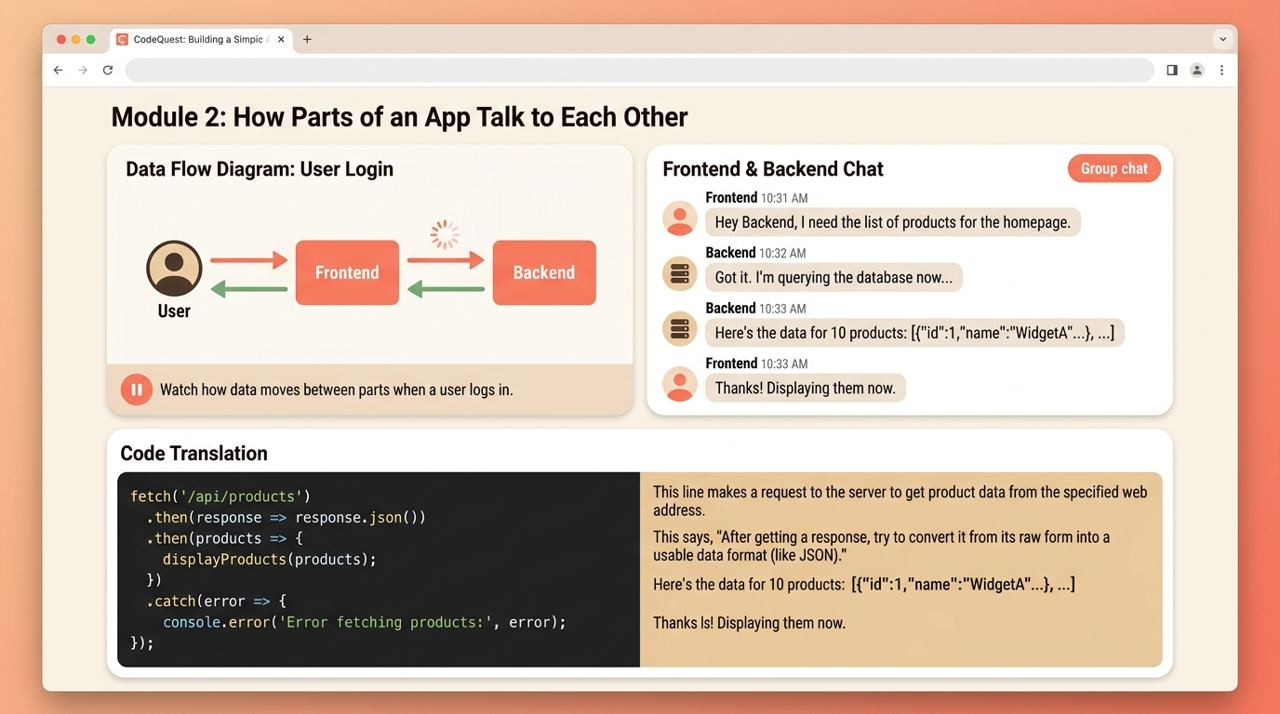Reload the page
The width and height of the screenshot is (1280, 714).
click(108, 70)
